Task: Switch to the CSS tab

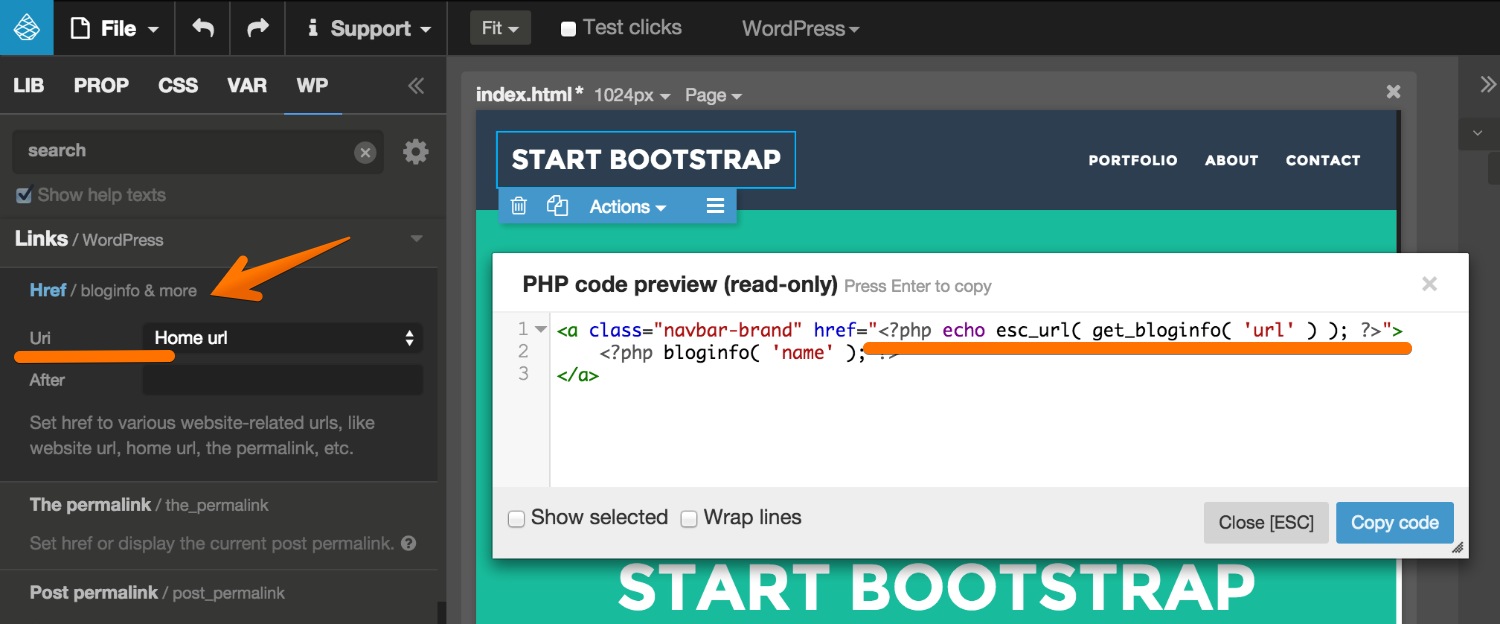Action: (178, 85)
